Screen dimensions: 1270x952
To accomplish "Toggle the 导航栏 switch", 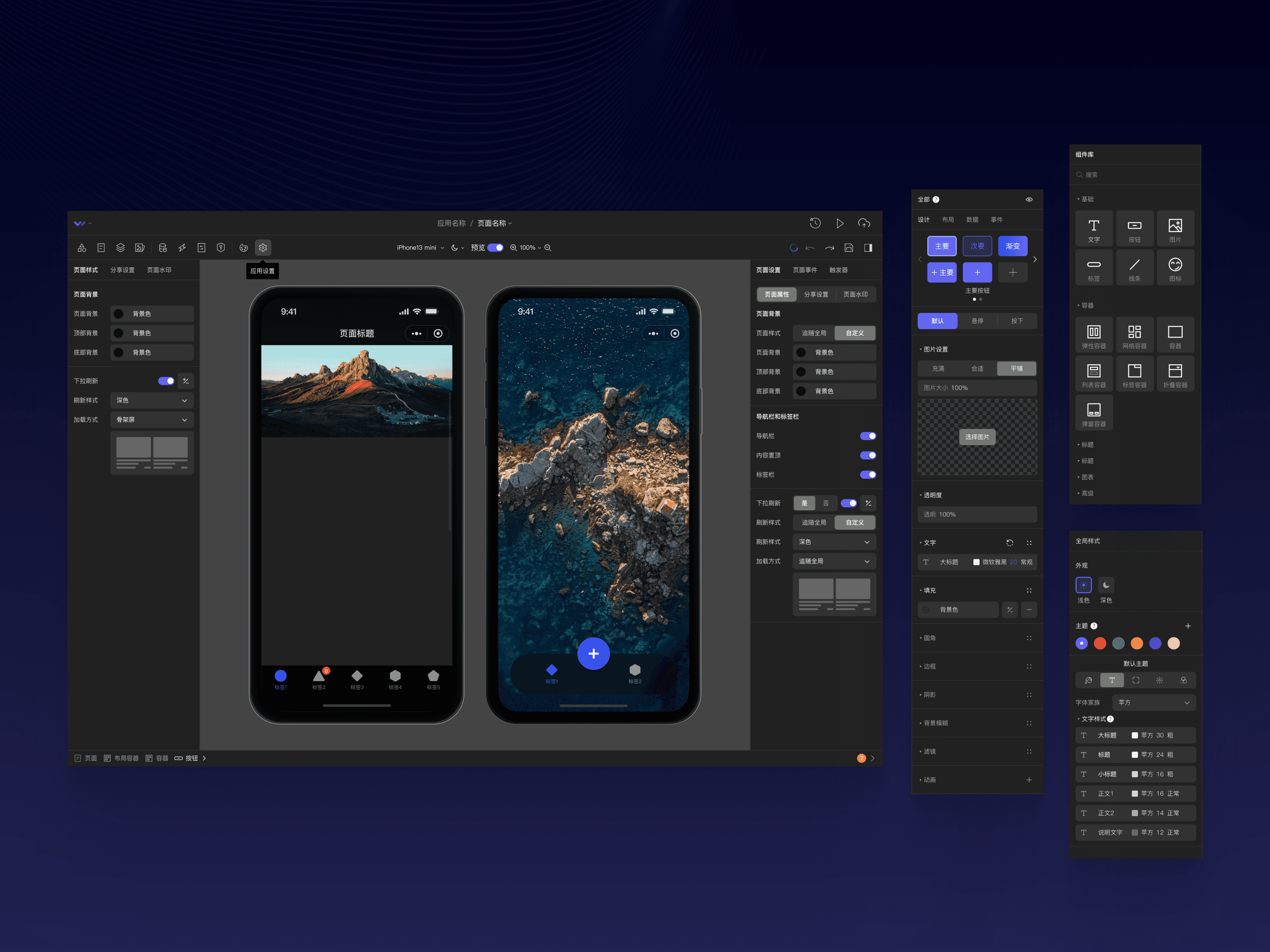I will click(x=868, y=436).
